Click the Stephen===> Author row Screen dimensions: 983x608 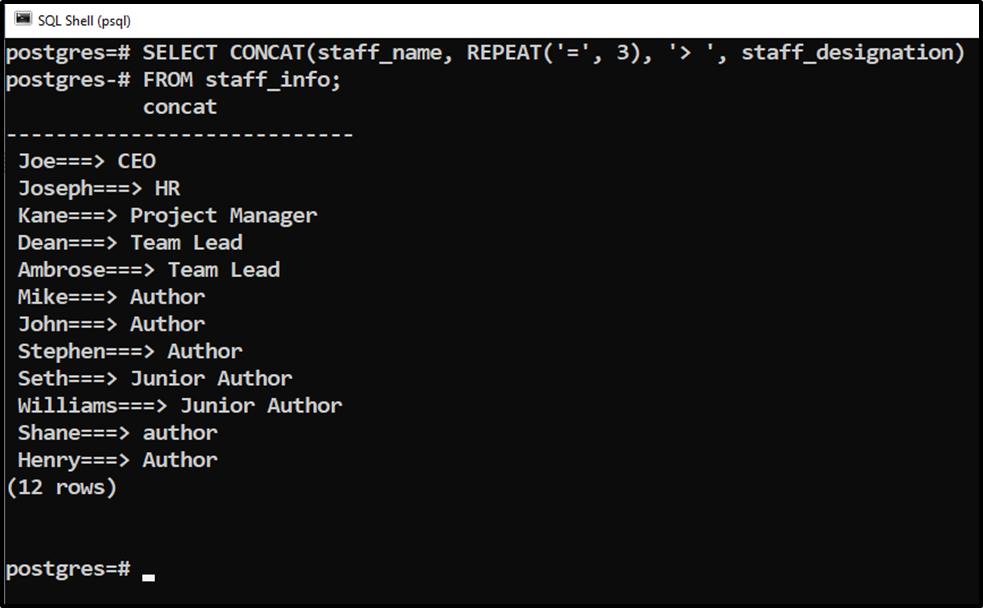(130, 352)
